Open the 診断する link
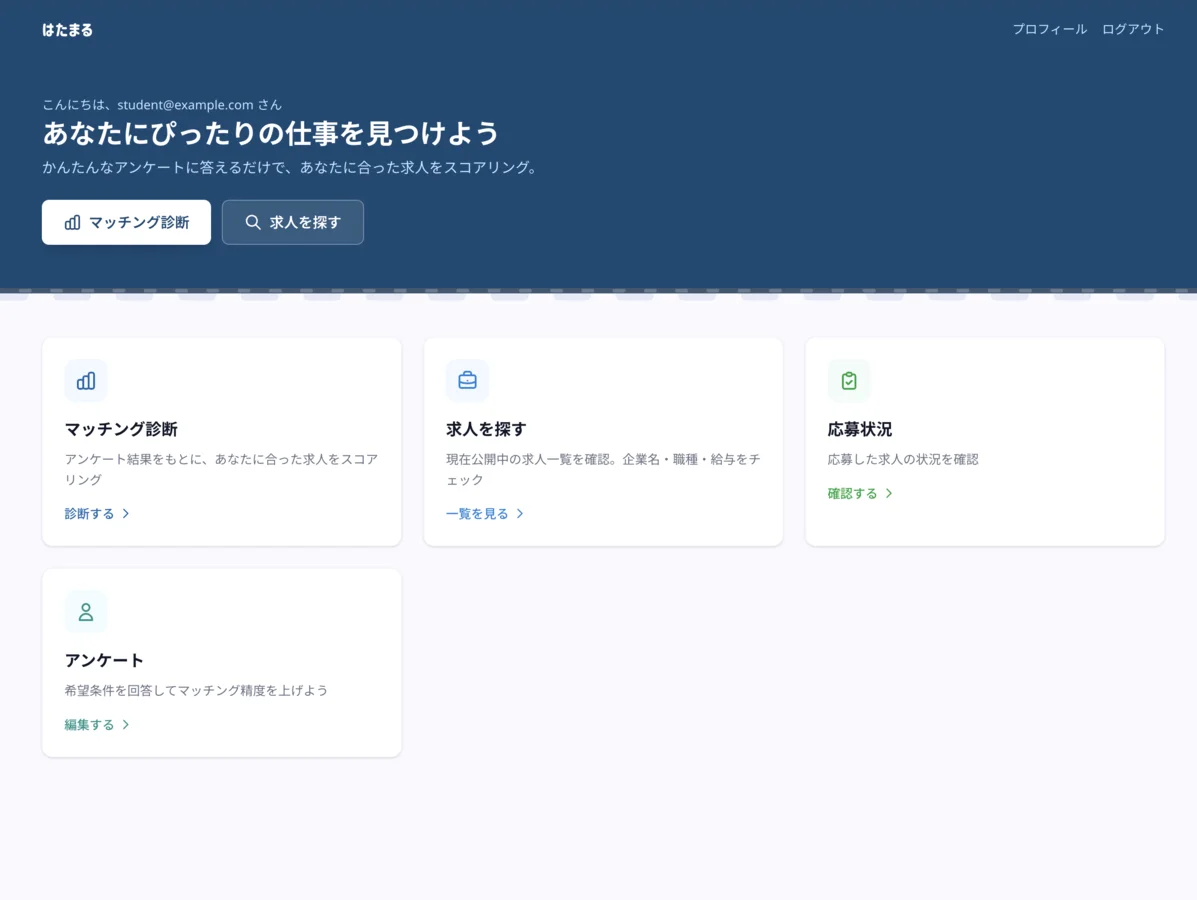Viewport: 1197px width, 900px height. (89, 513)
